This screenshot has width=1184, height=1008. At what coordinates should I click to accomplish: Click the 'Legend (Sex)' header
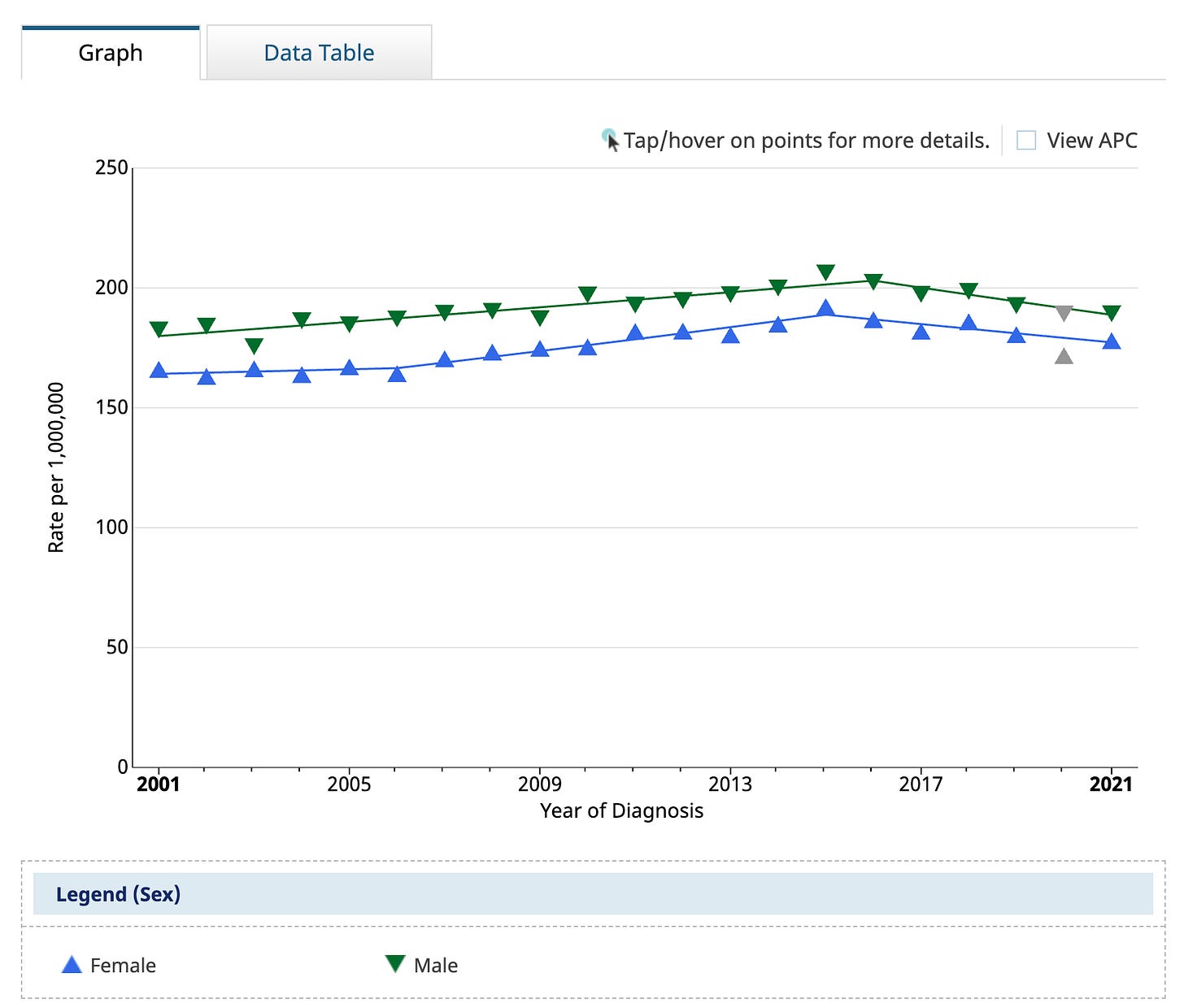click(118, 894)
